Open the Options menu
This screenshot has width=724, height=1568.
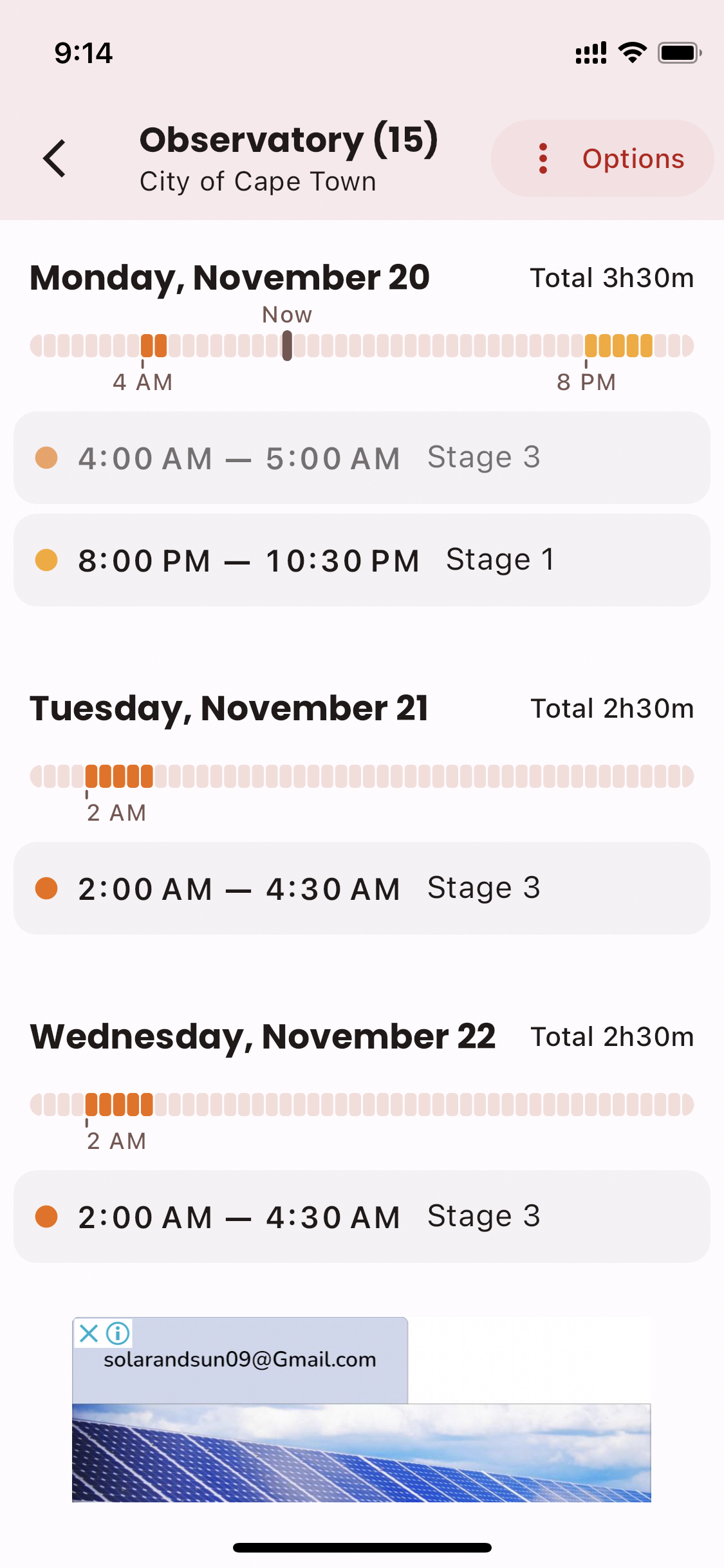[602, 158]
